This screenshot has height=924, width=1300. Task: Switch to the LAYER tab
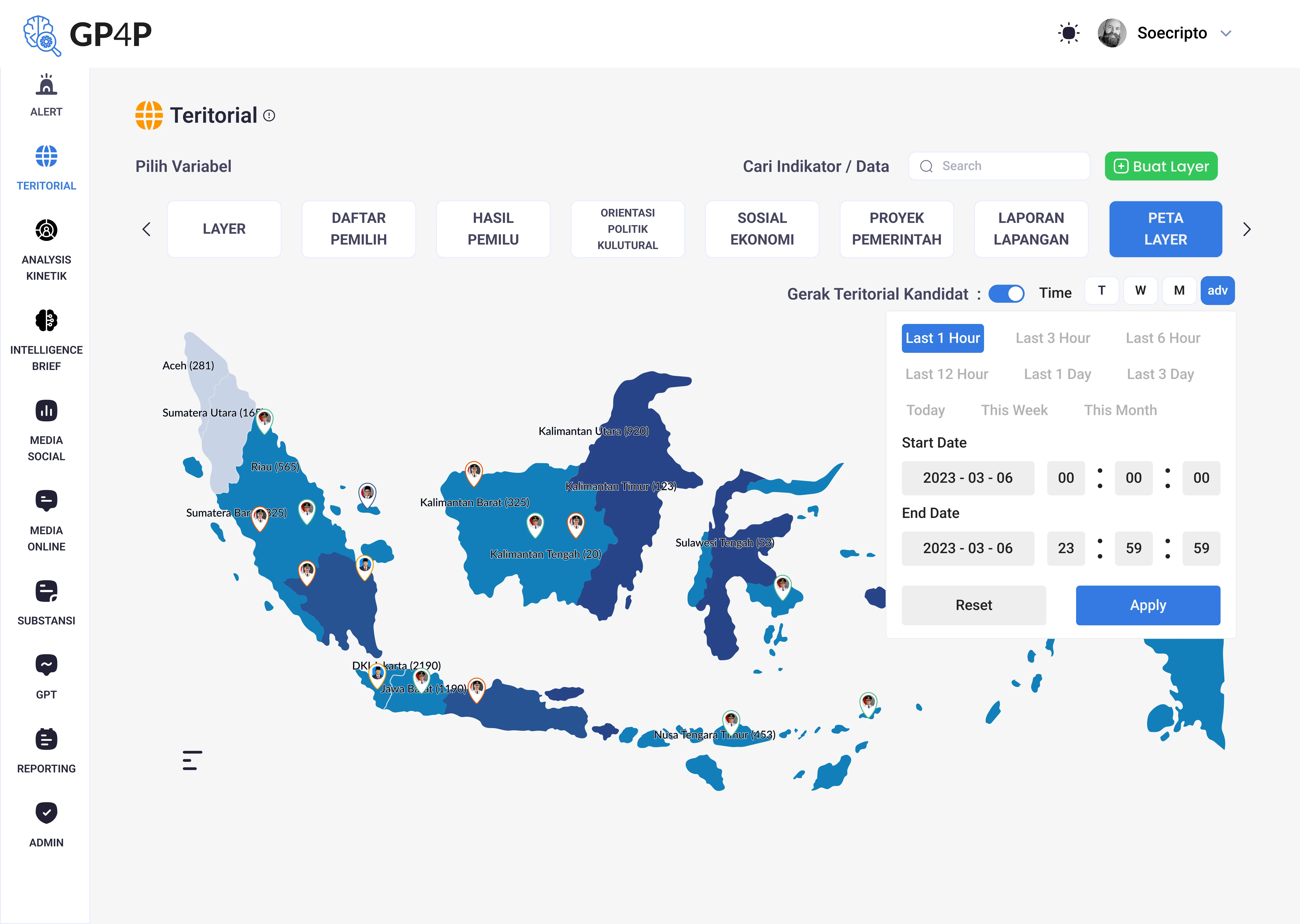224,229
